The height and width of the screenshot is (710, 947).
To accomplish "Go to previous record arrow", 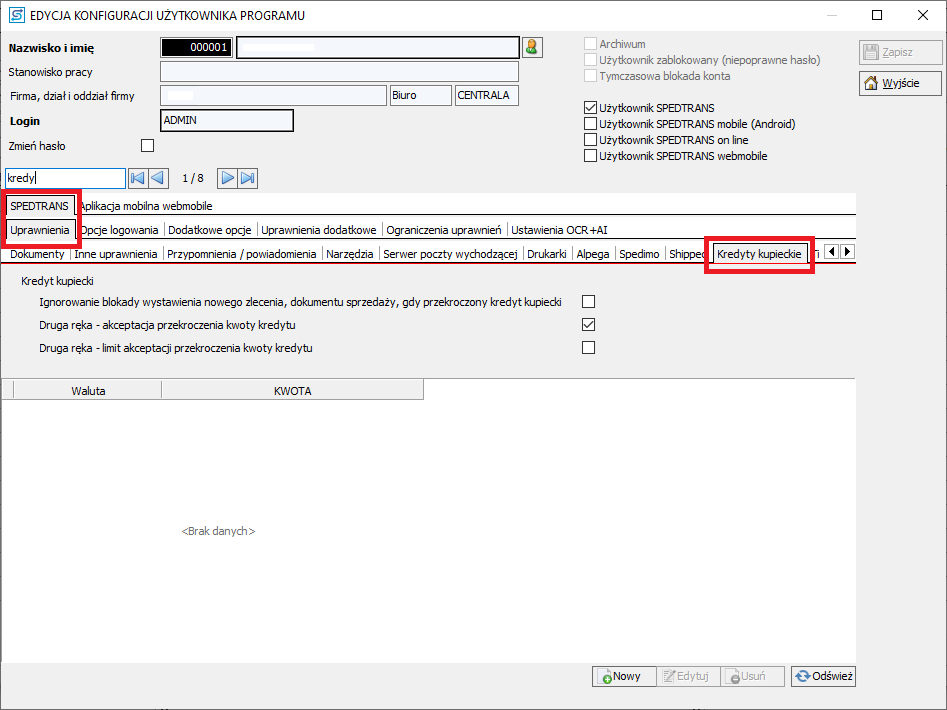I will pos(158,178).
